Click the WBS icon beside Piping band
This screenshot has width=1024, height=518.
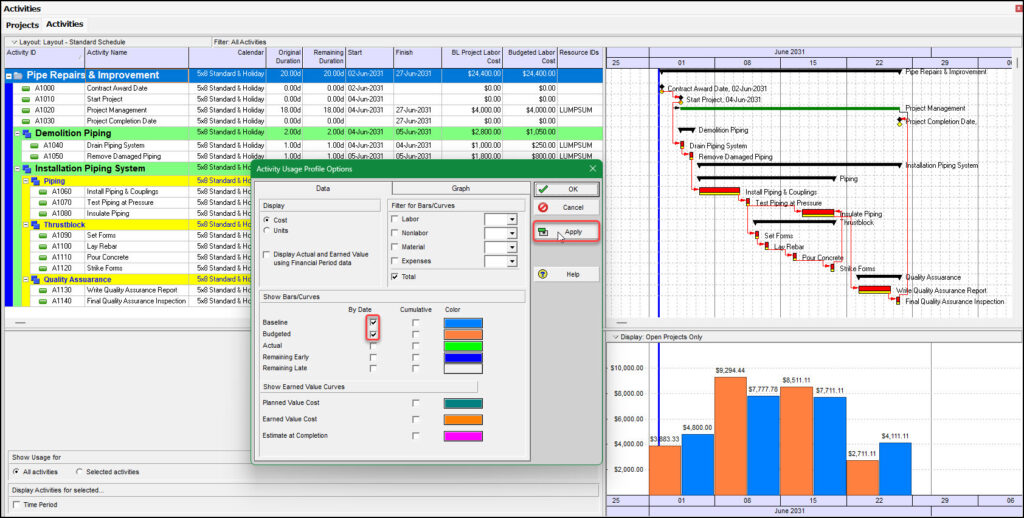(35, 181)
